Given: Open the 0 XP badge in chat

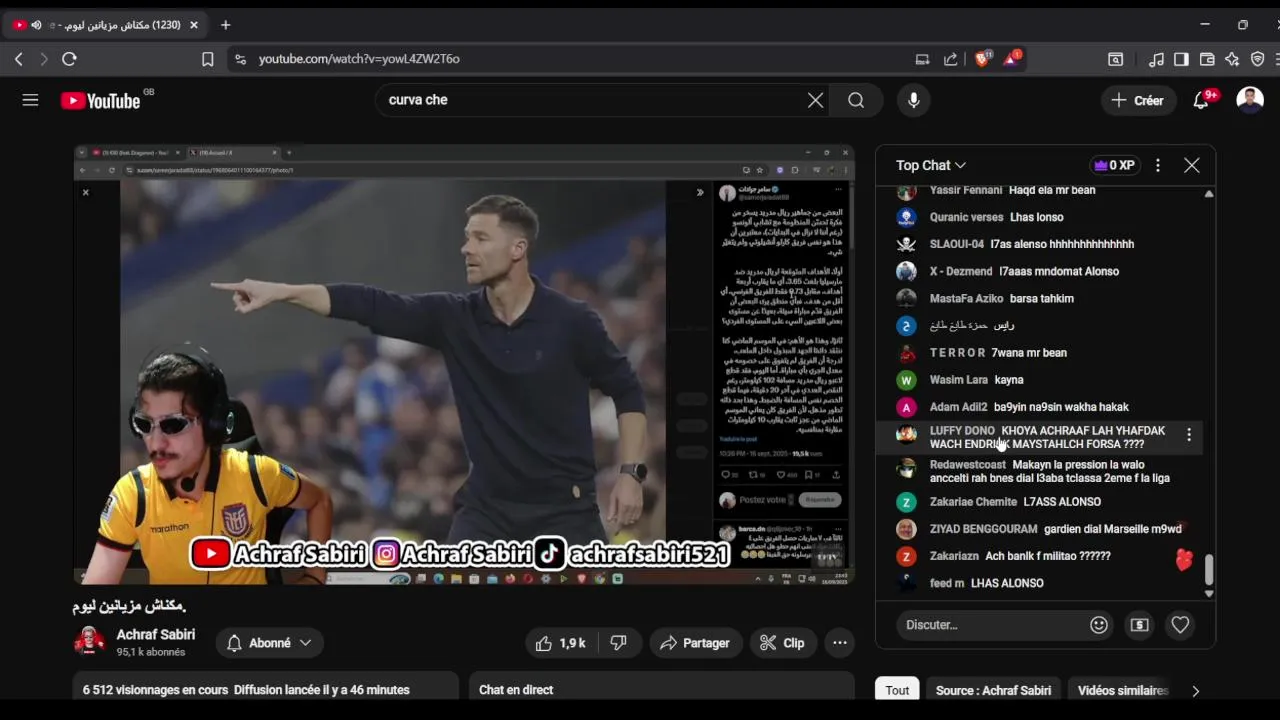Looking at the screenshot, I should (1114, 165).
